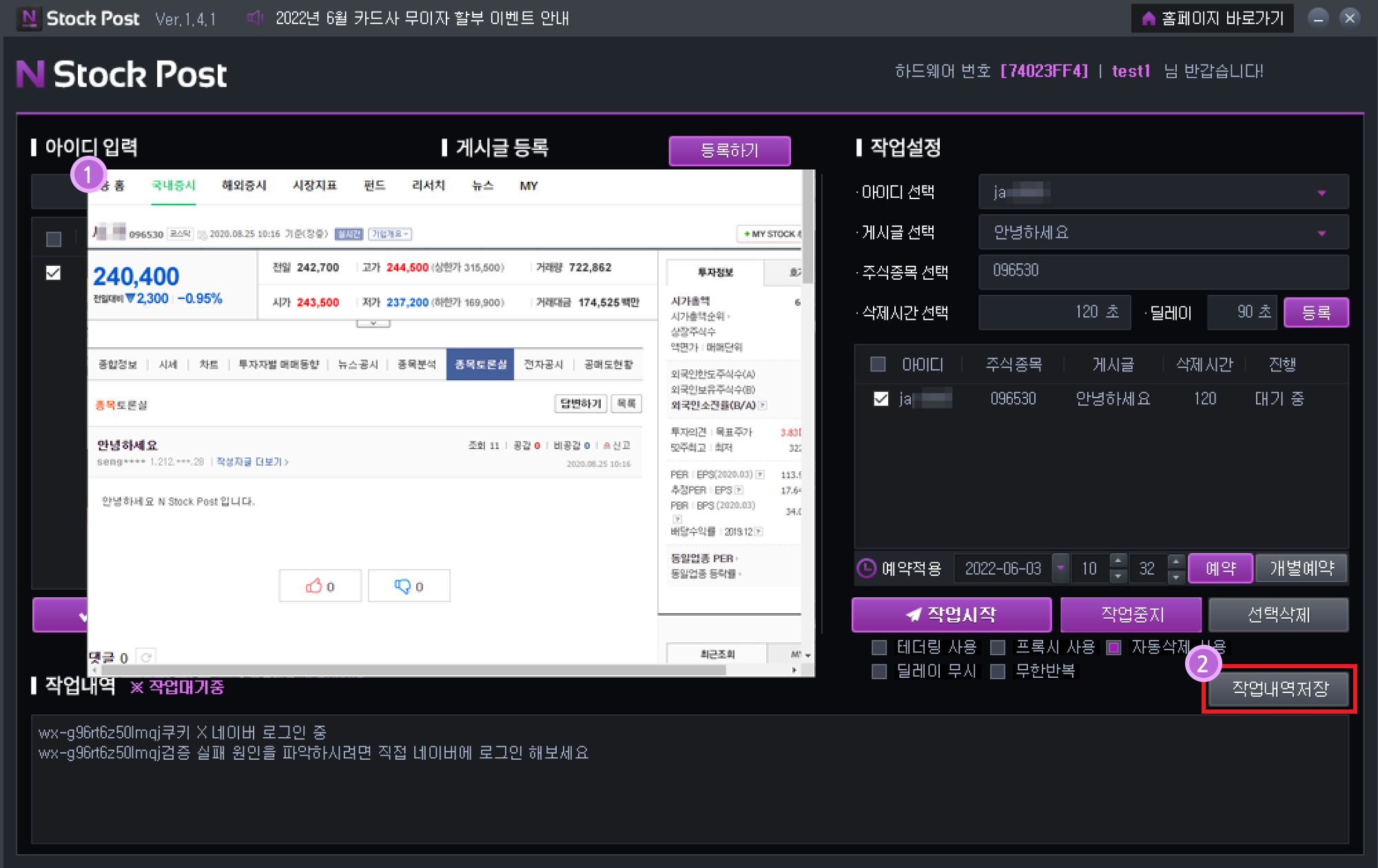This screenshot has width=1378, height=868.
Task: Click the thumbs-down dislike icon
Action: pyautogui.click(x=402, y=586)
